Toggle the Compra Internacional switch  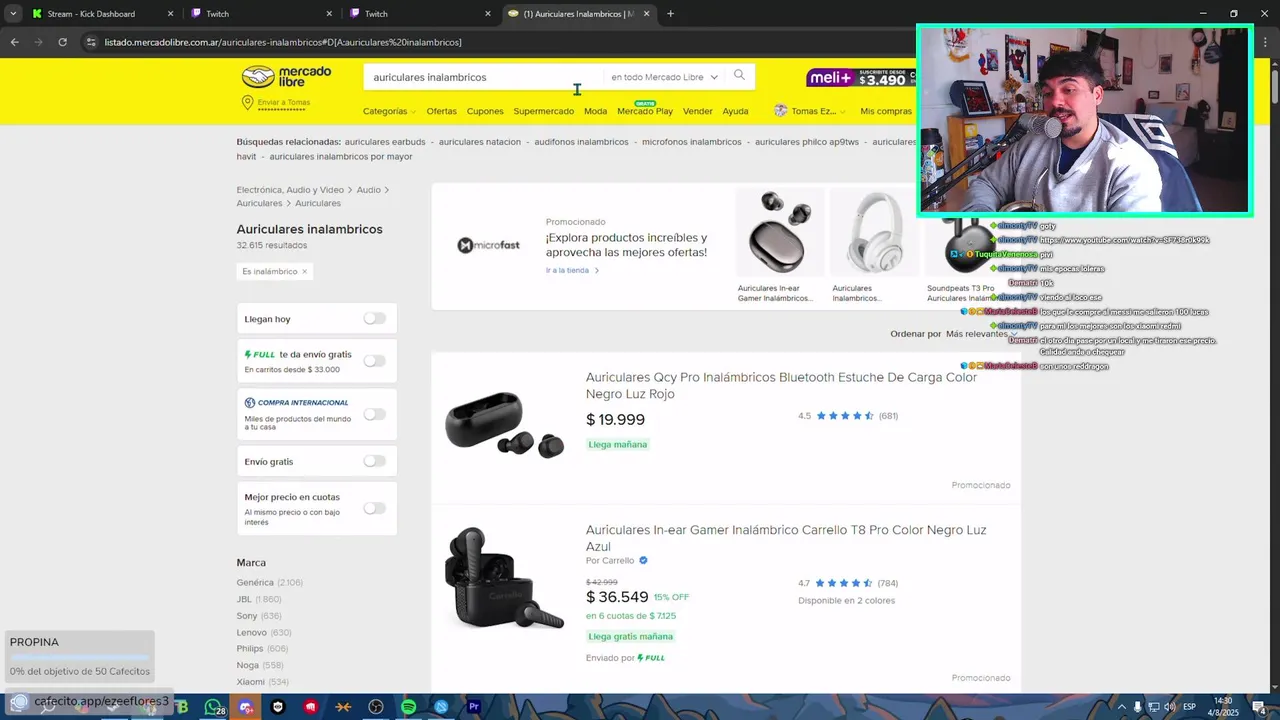pyautogui.click(x=374, y=414)
